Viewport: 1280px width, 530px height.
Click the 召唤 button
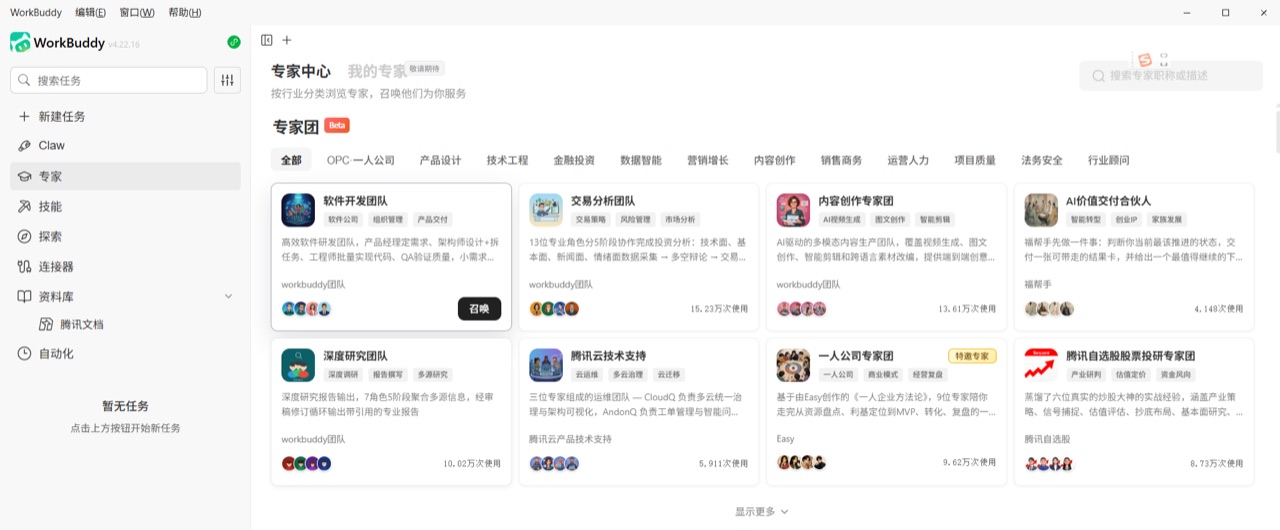click(x=480, y=309)
